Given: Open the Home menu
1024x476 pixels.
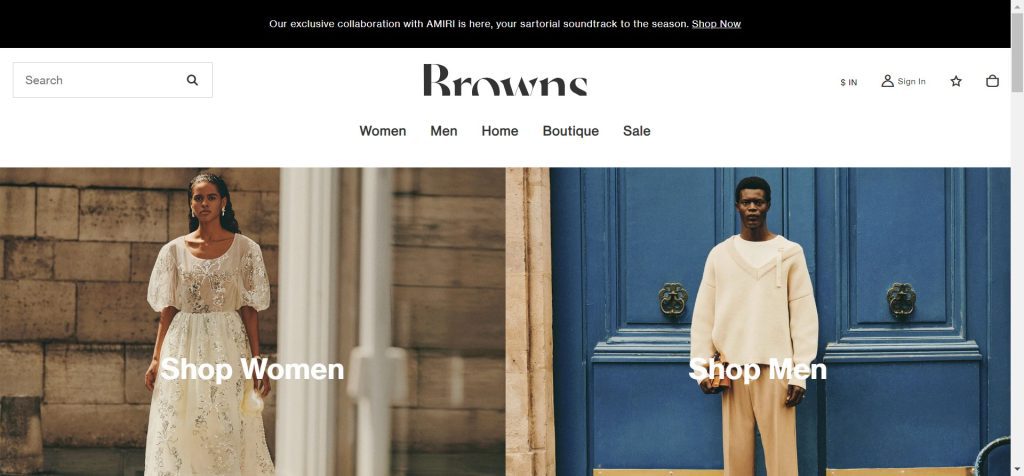Looking at the screenshot, I should 500,131.
